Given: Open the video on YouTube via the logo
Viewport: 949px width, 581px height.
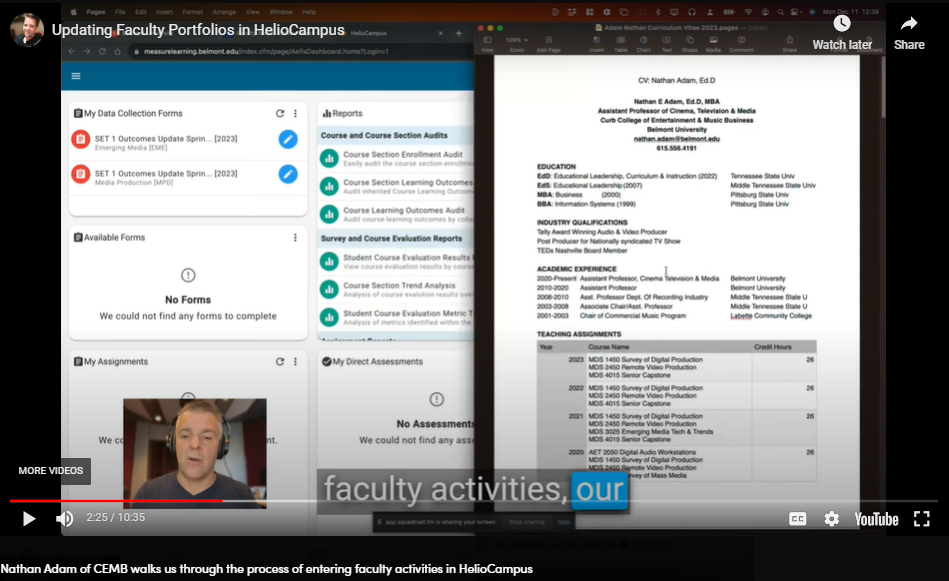Looking at the screenshot, I should click(876, 519).
